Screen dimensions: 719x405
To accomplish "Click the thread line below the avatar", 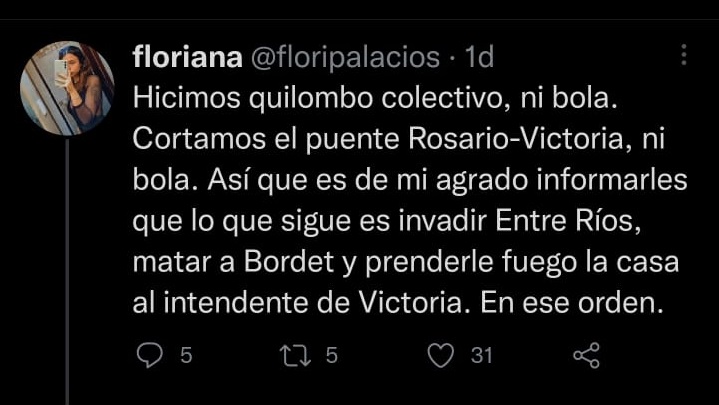I will (x=67, y=272).
